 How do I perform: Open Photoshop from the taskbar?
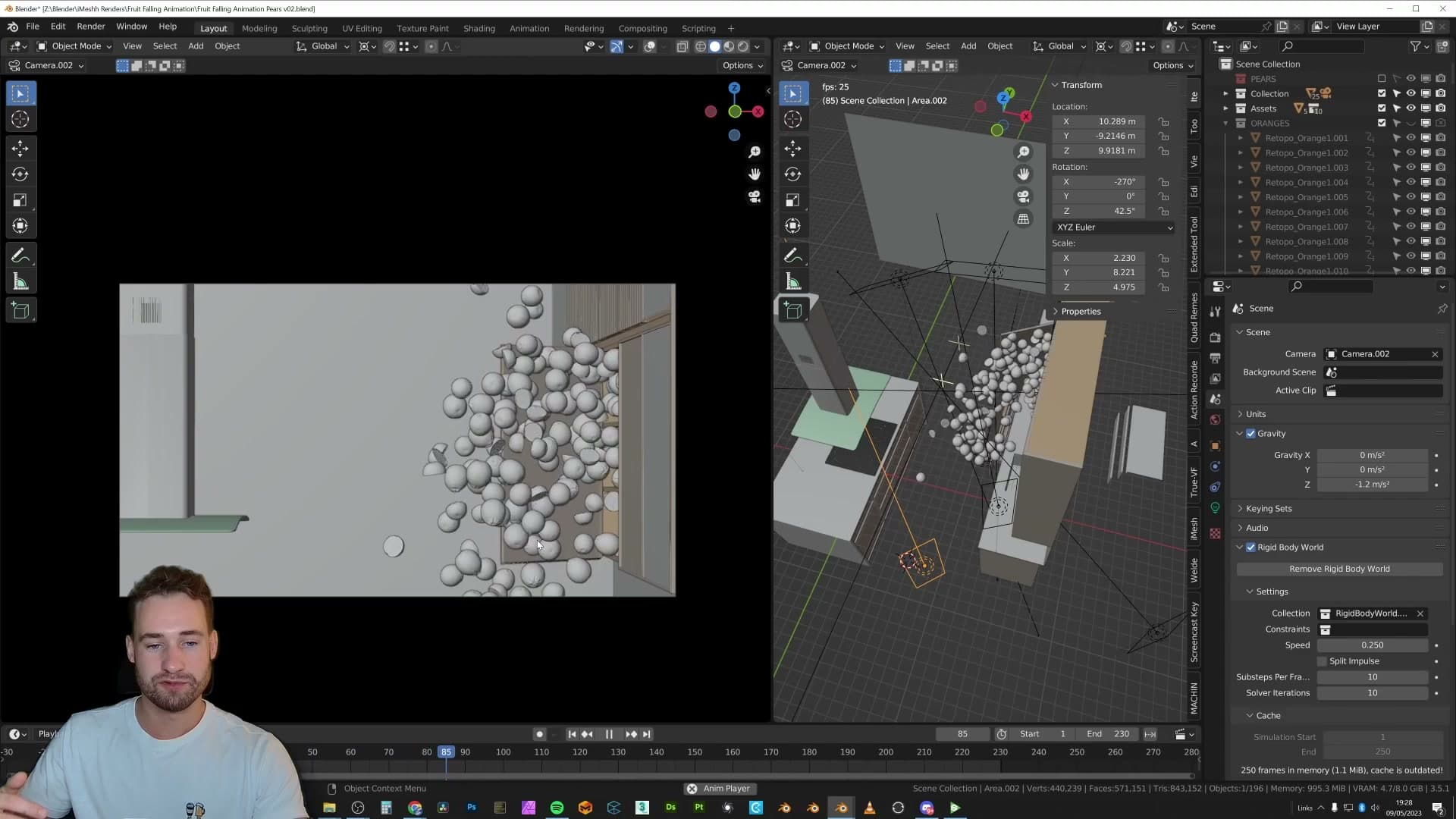(x=472, y=808)
